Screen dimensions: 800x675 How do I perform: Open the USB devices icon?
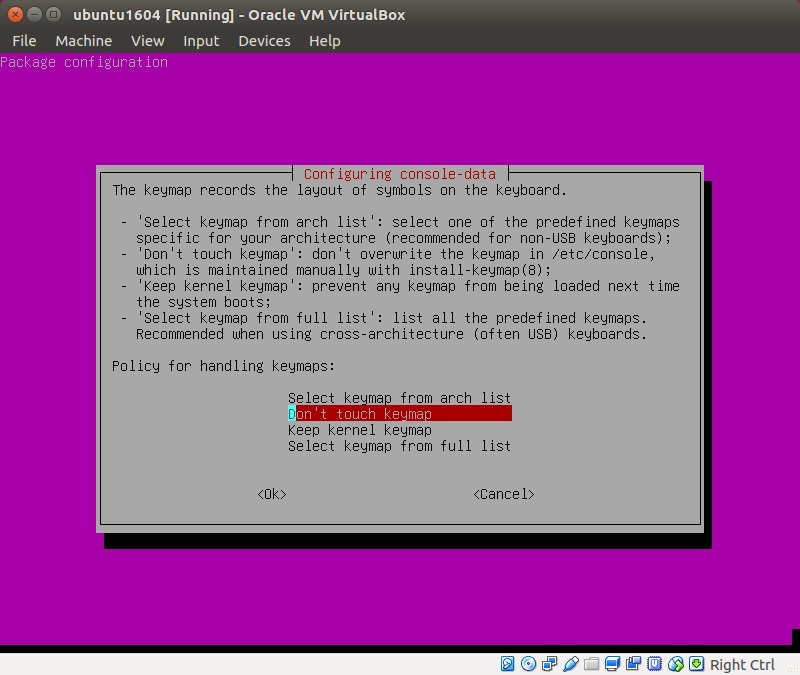click(x=571, y=664)
